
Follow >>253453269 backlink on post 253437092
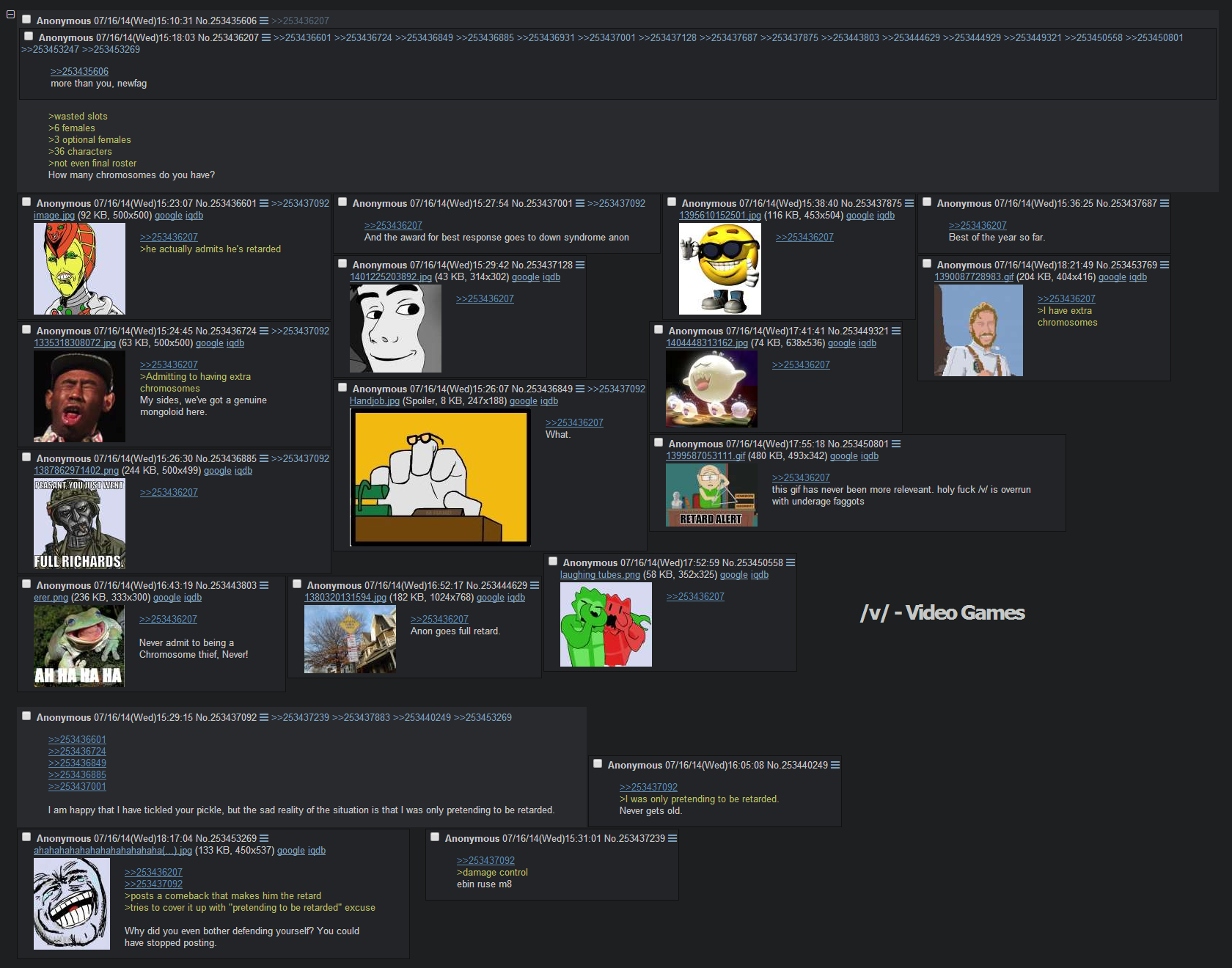(483, 717)
